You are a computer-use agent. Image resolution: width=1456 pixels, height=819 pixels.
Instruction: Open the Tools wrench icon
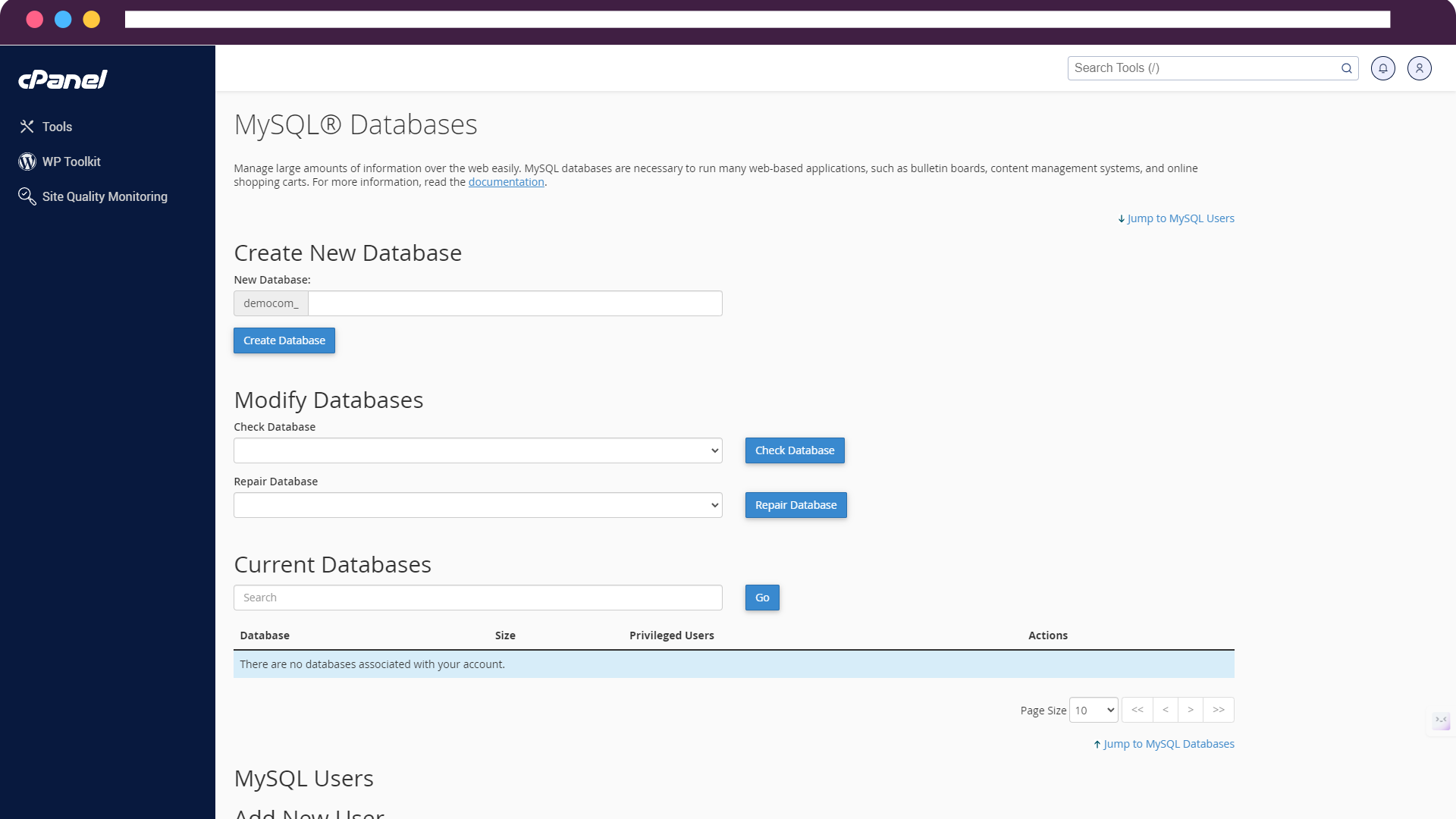click(x=27, y=127)
